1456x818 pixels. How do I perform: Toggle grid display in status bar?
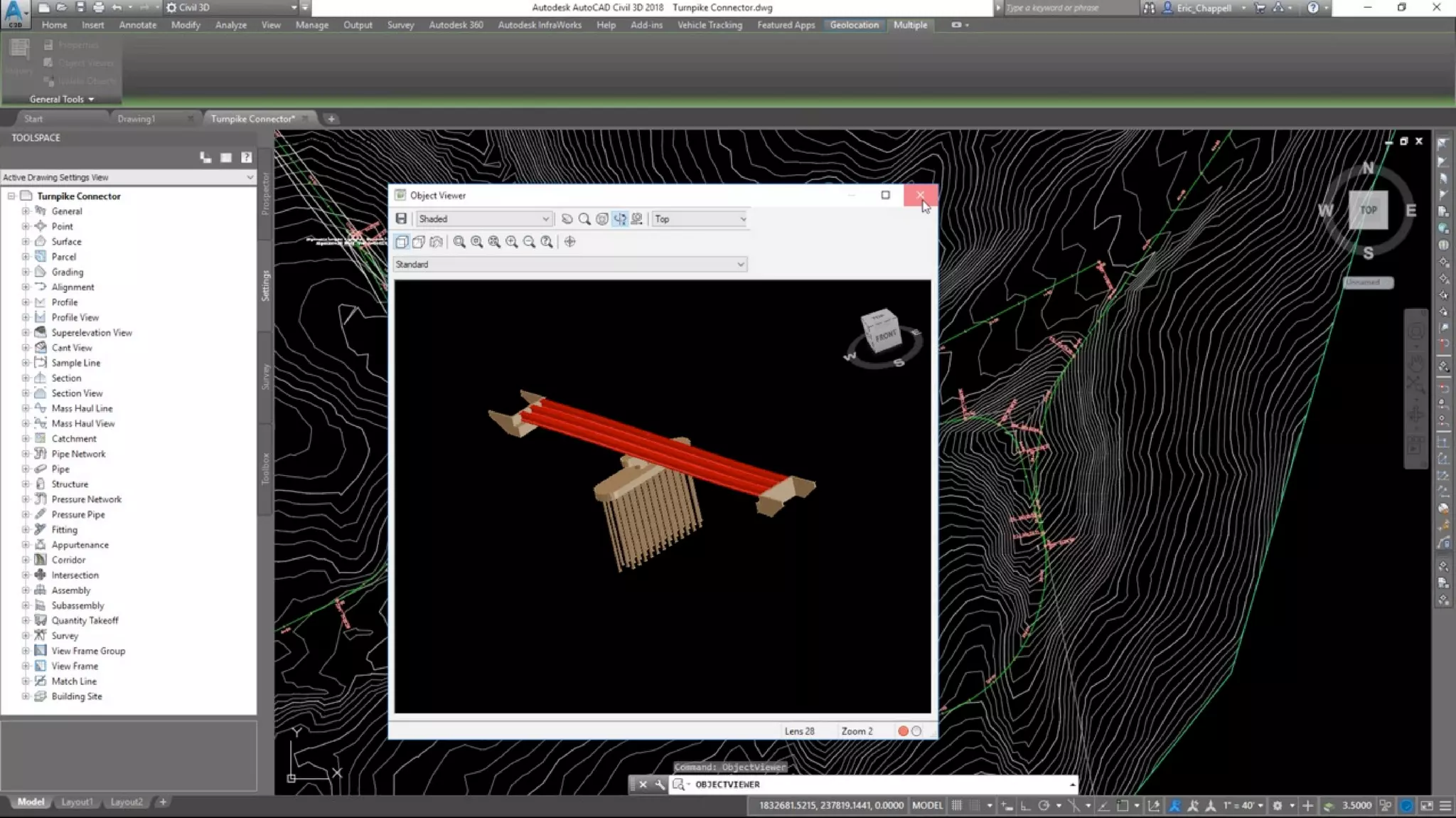point(957,805)
